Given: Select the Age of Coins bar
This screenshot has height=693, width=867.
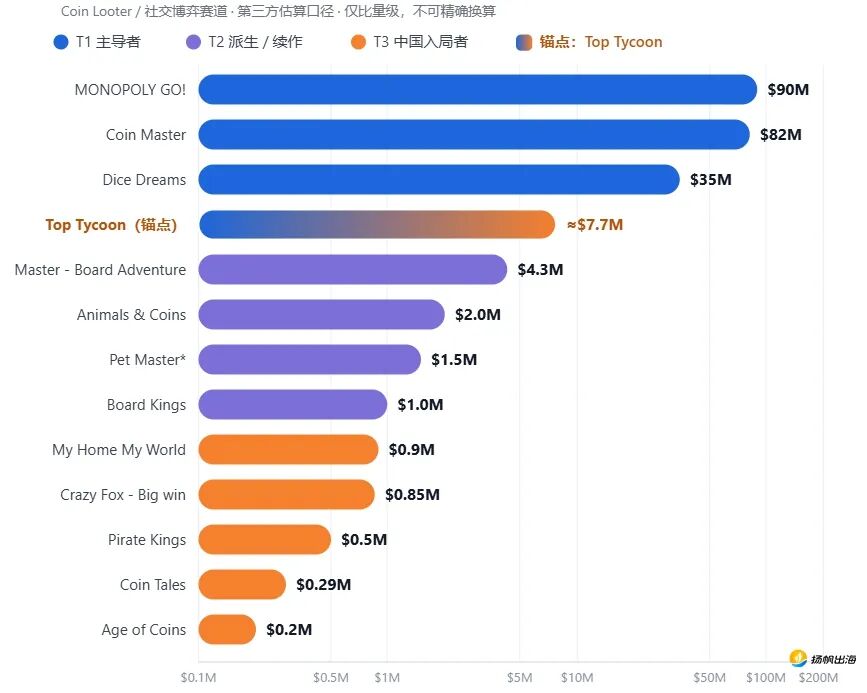Looking at the screenshot, I should 227,629.
